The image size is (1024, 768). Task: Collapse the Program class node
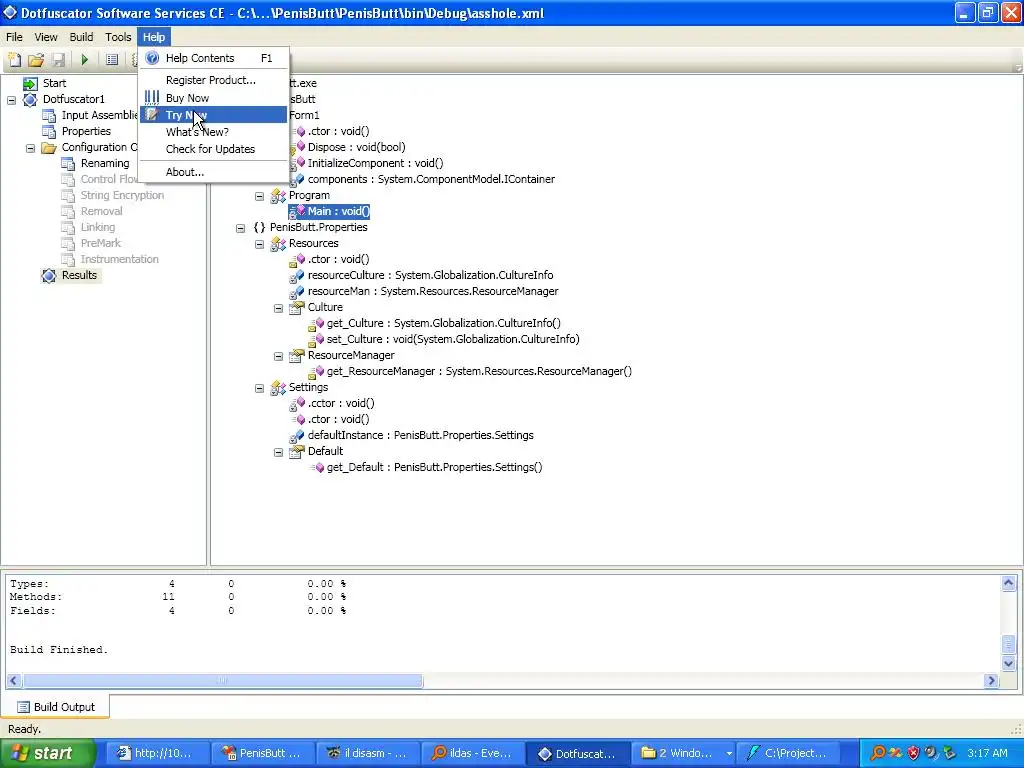tap(259, 196)
